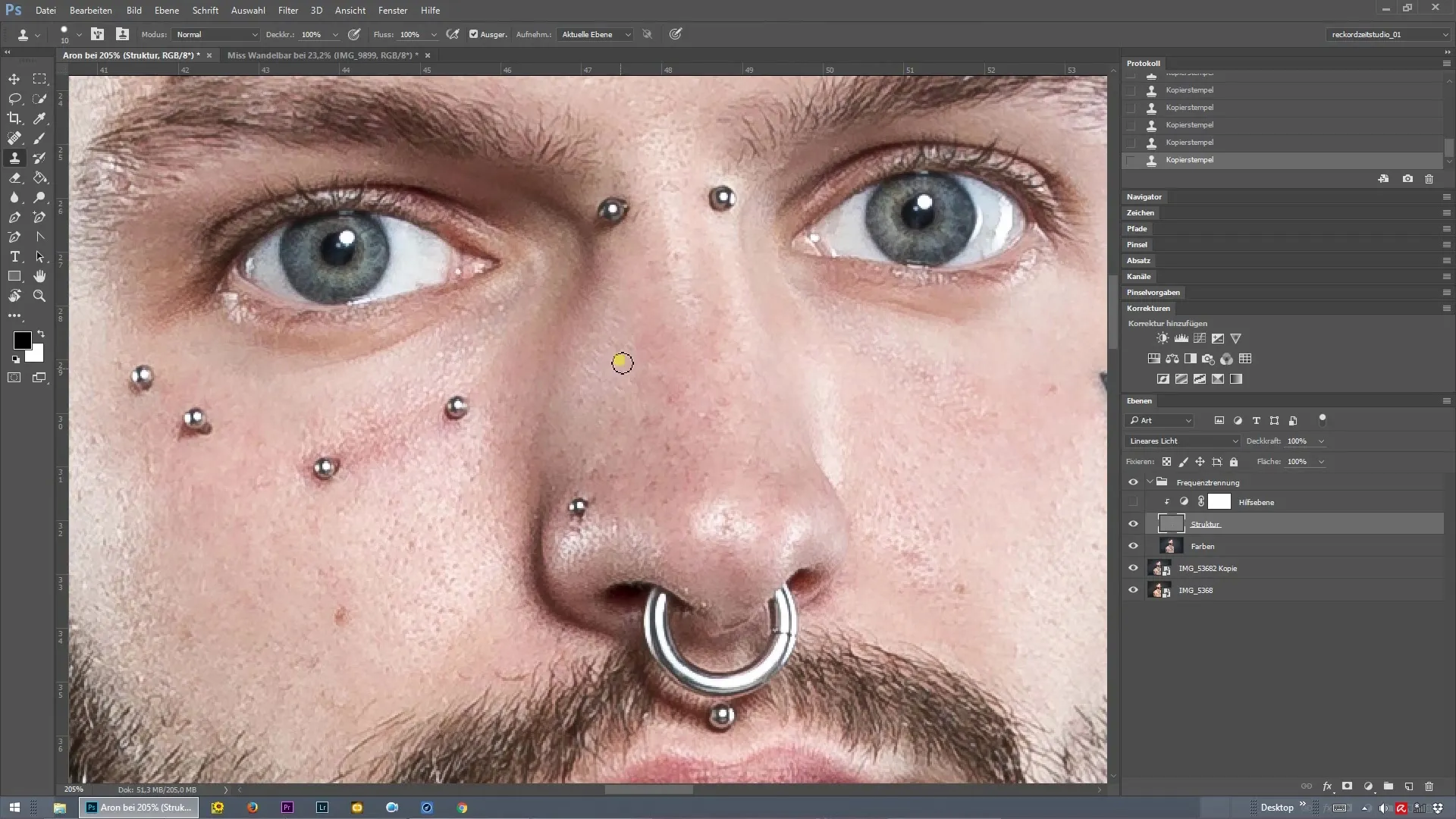1456x819 pixels.
Task: Show the Hilfsebene layer
Action: [1133, 502]
